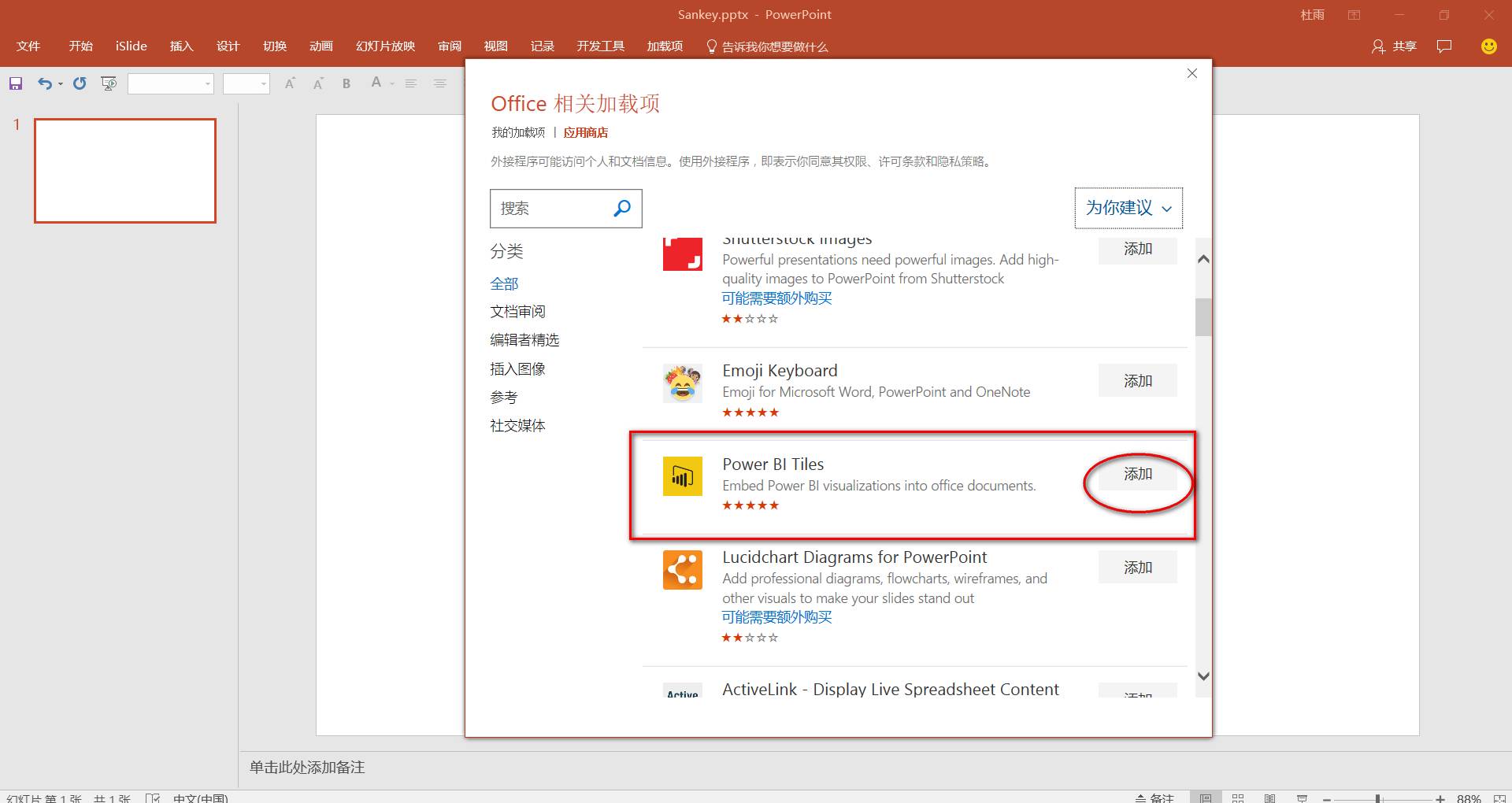Click the Increase Font Size icon
The height and width of the screenshot is (803, 1512).
tap(290, 83)
